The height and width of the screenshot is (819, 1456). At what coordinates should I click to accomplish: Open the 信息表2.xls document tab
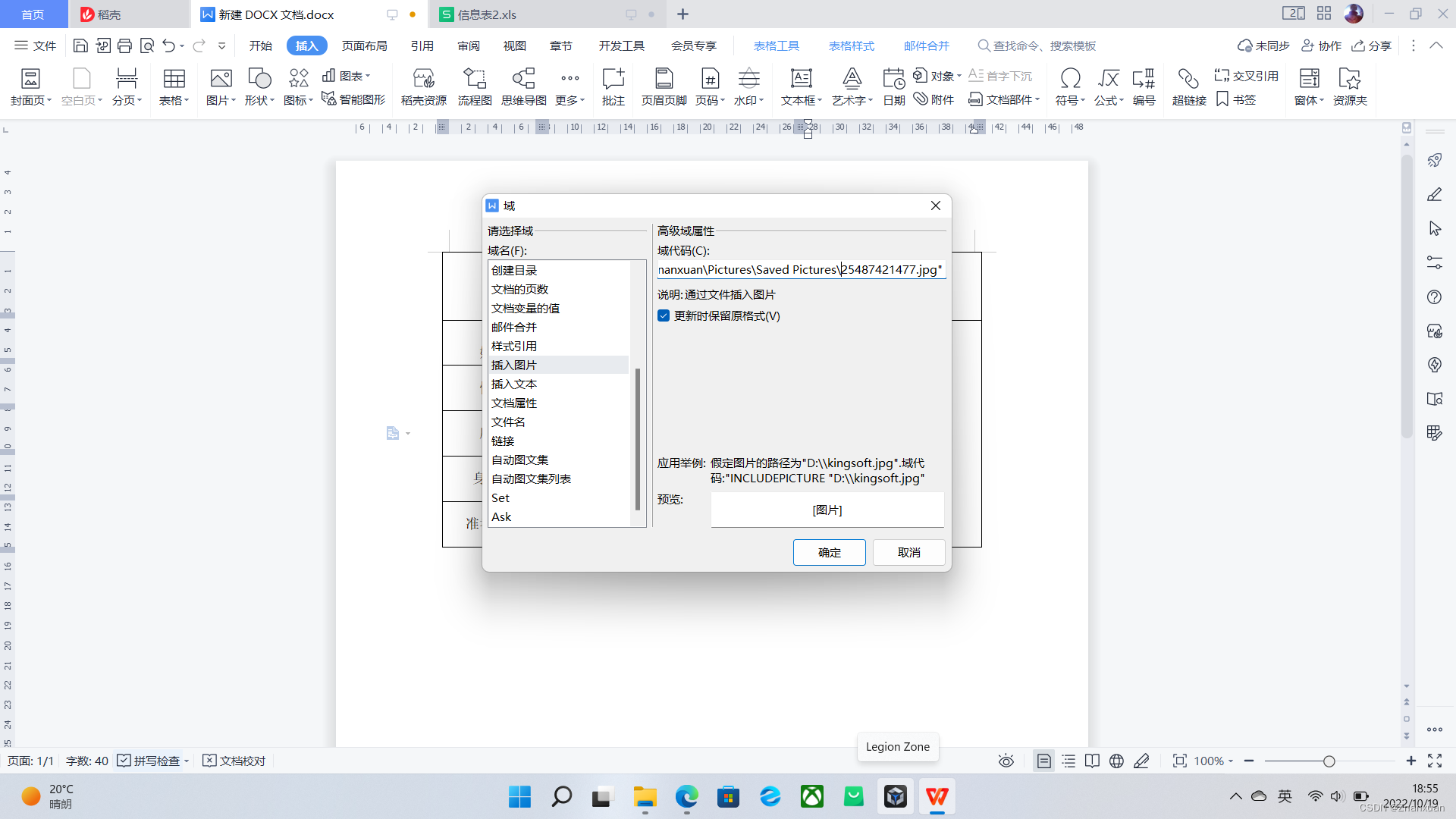pos(487,14)
